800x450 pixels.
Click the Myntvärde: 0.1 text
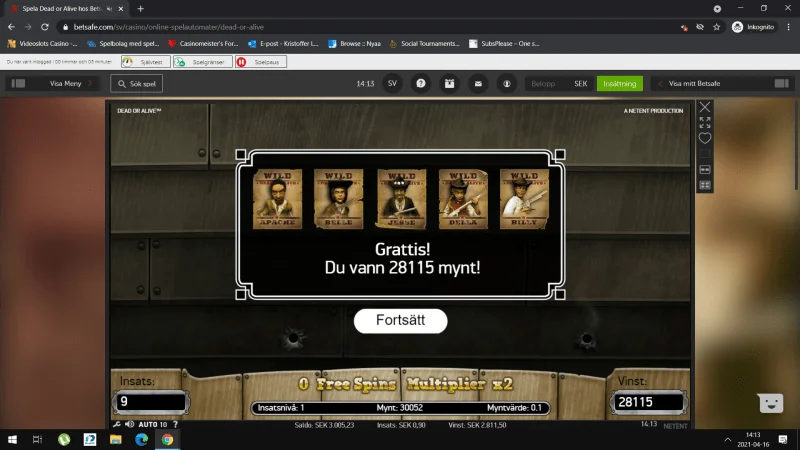[x=514, y=408]
